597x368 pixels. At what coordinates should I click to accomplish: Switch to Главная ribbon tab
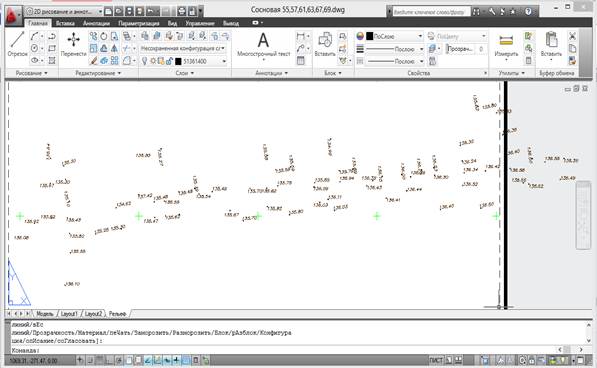(x=38, y=23)
